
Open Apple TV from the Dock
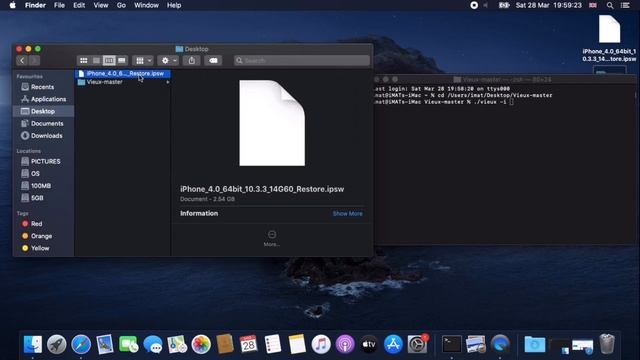tap(369, 344)
